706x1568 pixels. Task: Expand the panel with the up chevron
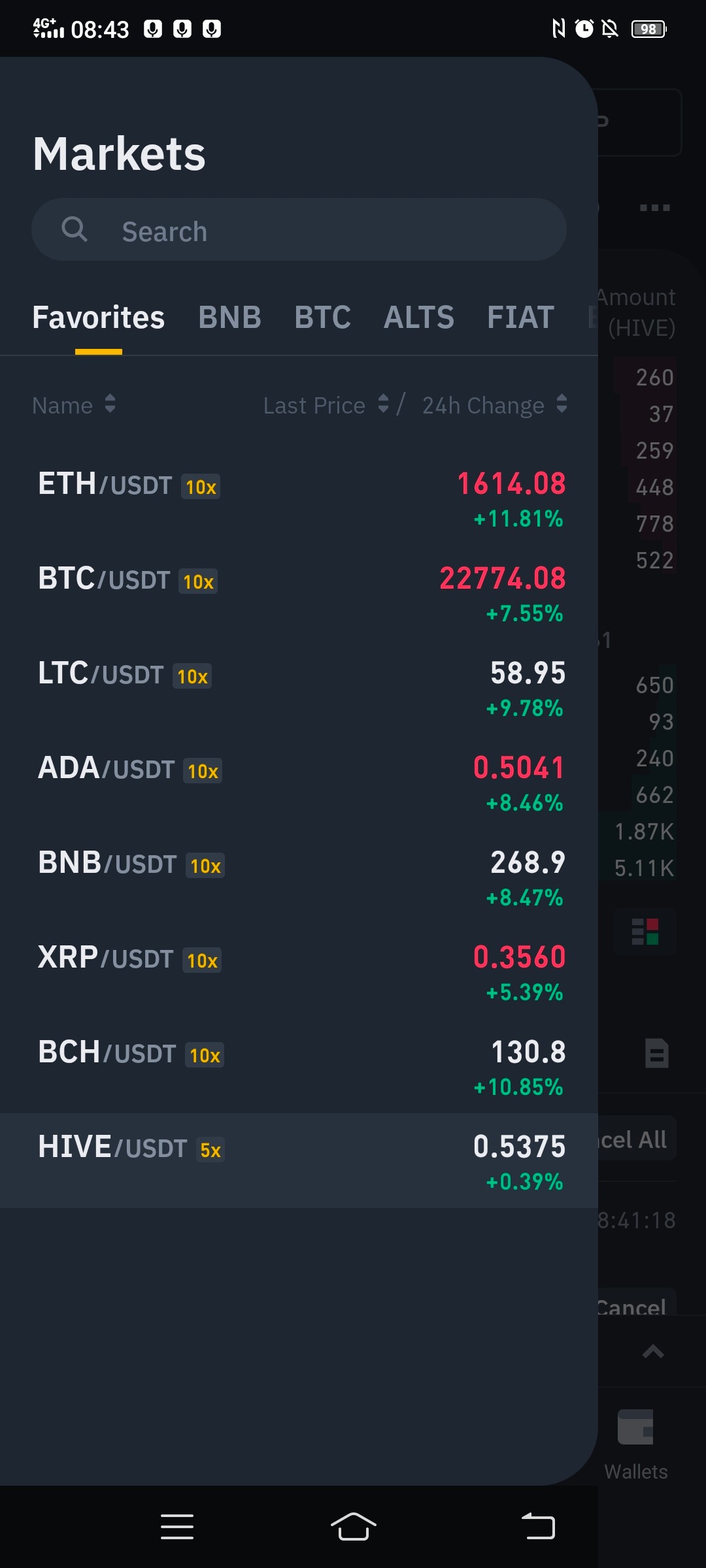click(x=653, y=1352)
